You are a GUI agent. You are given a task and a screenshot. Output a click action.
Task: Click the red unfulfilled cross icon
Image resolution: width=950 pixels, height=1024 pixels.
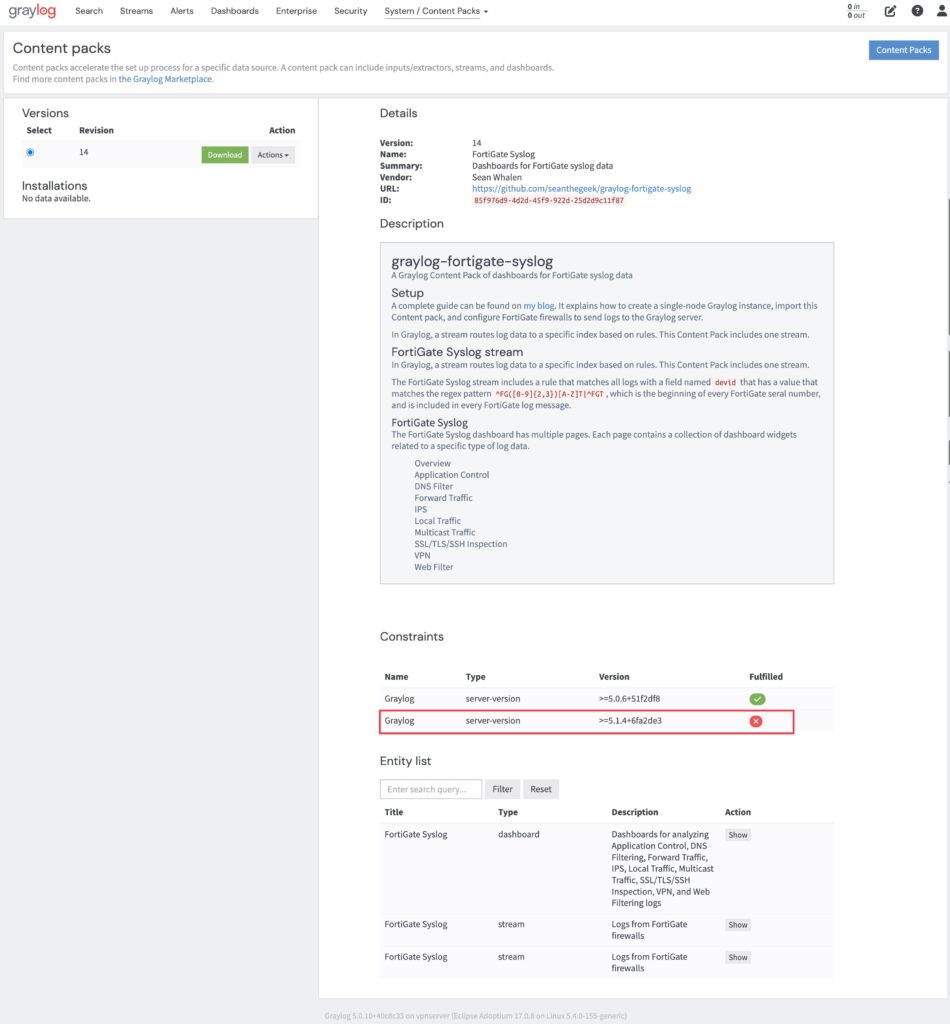[755, 721]
